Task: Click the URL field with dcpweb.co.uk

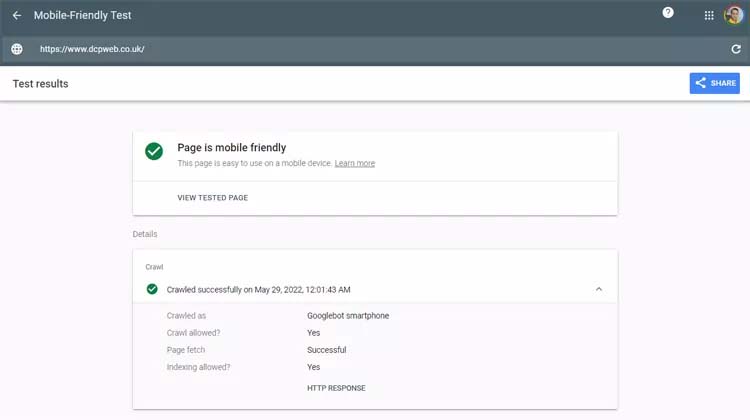Action: point(92,49)
